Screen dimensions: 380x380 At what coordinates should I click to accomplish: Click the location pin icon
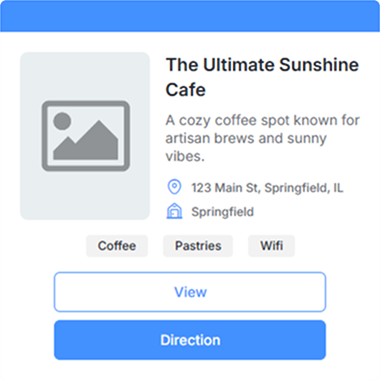pos(174,187)
